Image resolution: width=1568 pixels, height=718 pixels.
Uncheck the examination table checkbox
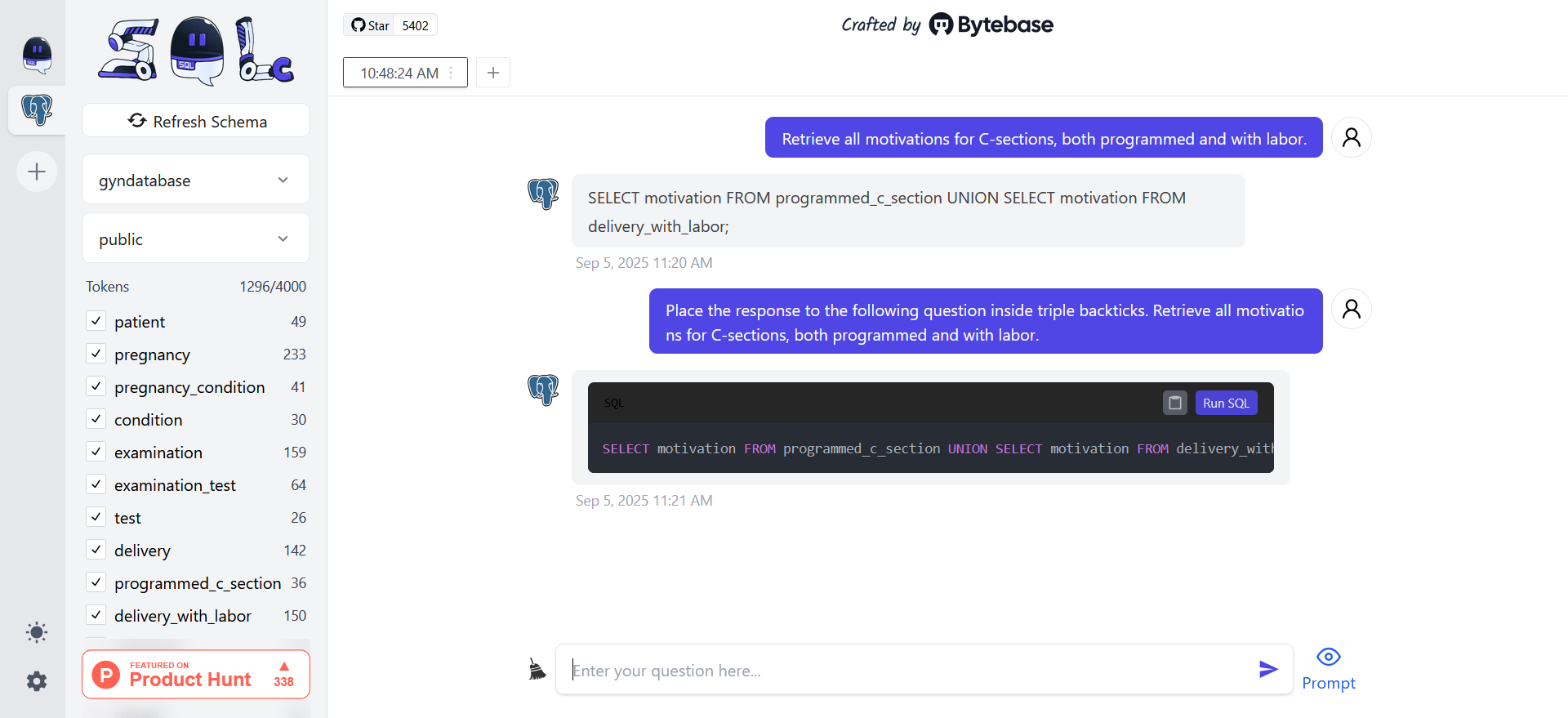click(x=96, y=452)
